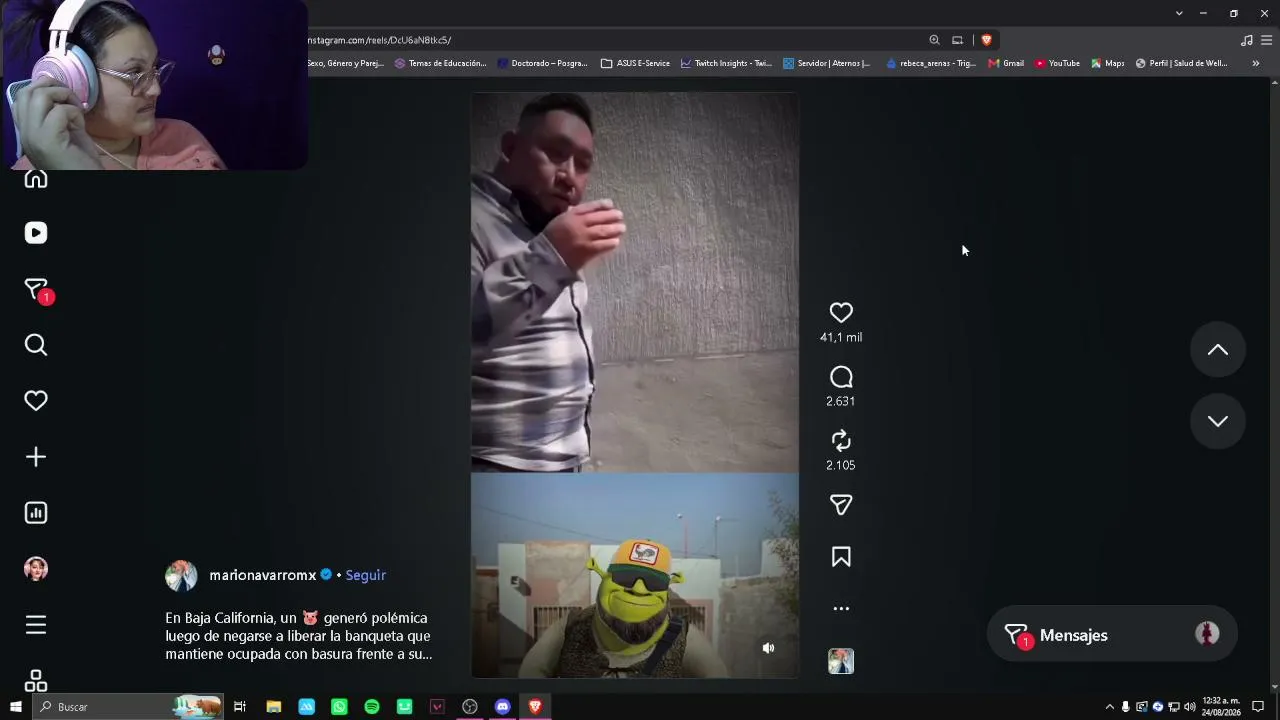Screen dimensions: 1280x720
Task: Open notifications heart in the sidebar
Action: coord(36,401)
